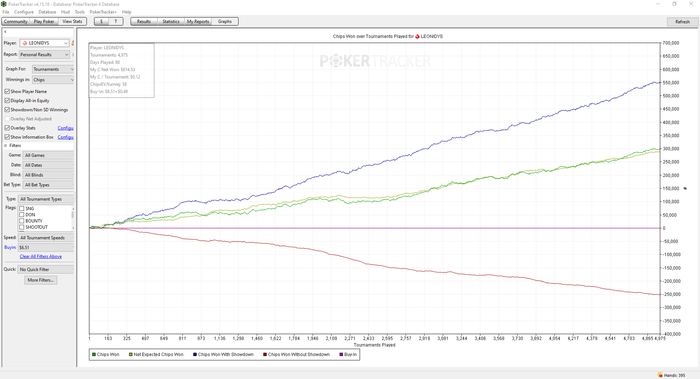Click the Refresh button
The height and width of the screenshot is (379, 700).
coord(682,21)
